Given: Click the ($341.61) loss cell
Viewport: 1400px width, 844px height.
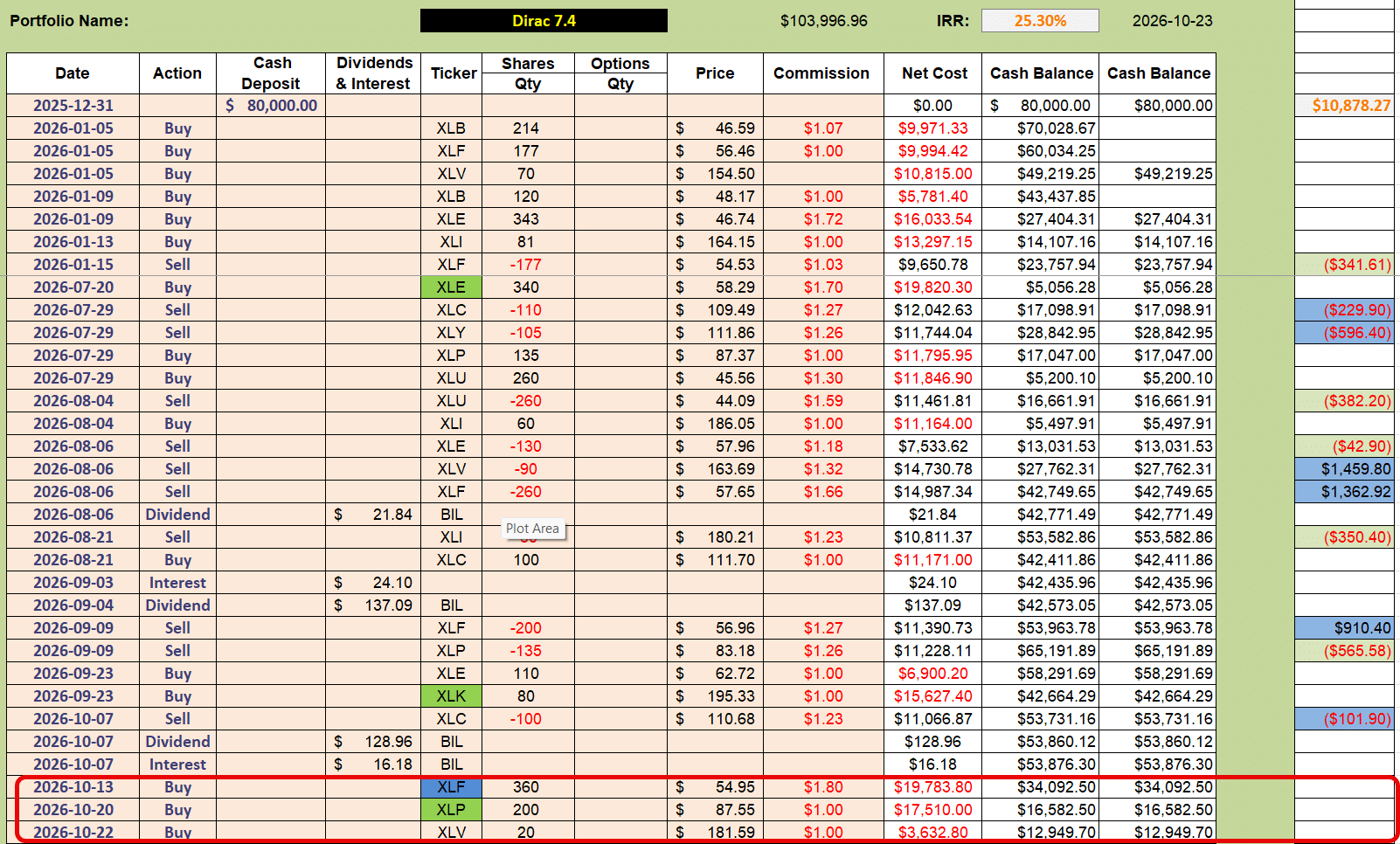Looking at the screenshot, I should pyautogui.click(x=1344, y=265).
